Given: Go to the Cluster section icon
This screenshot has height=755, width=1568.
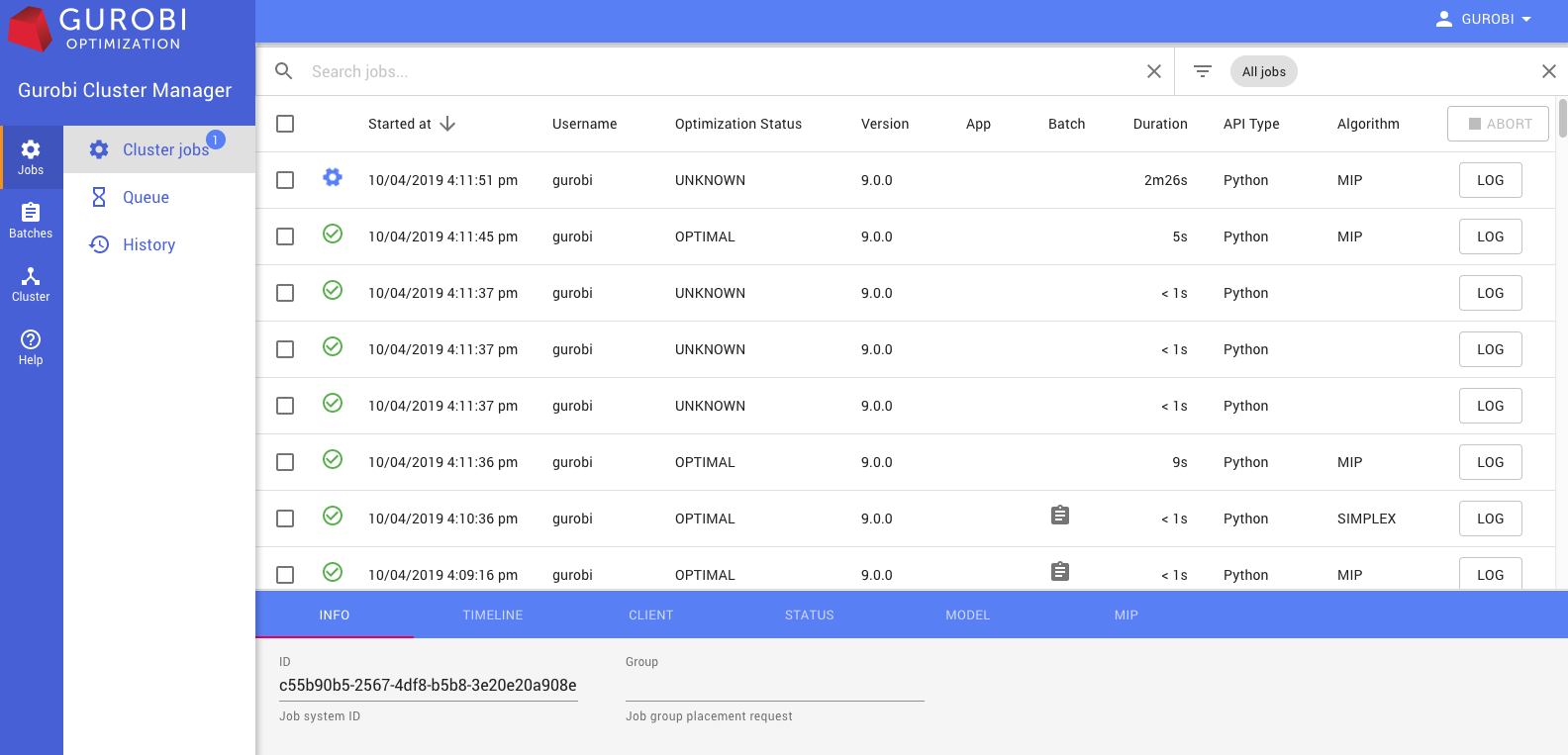Looking at the screenshot, I should (x=31, y=277).
